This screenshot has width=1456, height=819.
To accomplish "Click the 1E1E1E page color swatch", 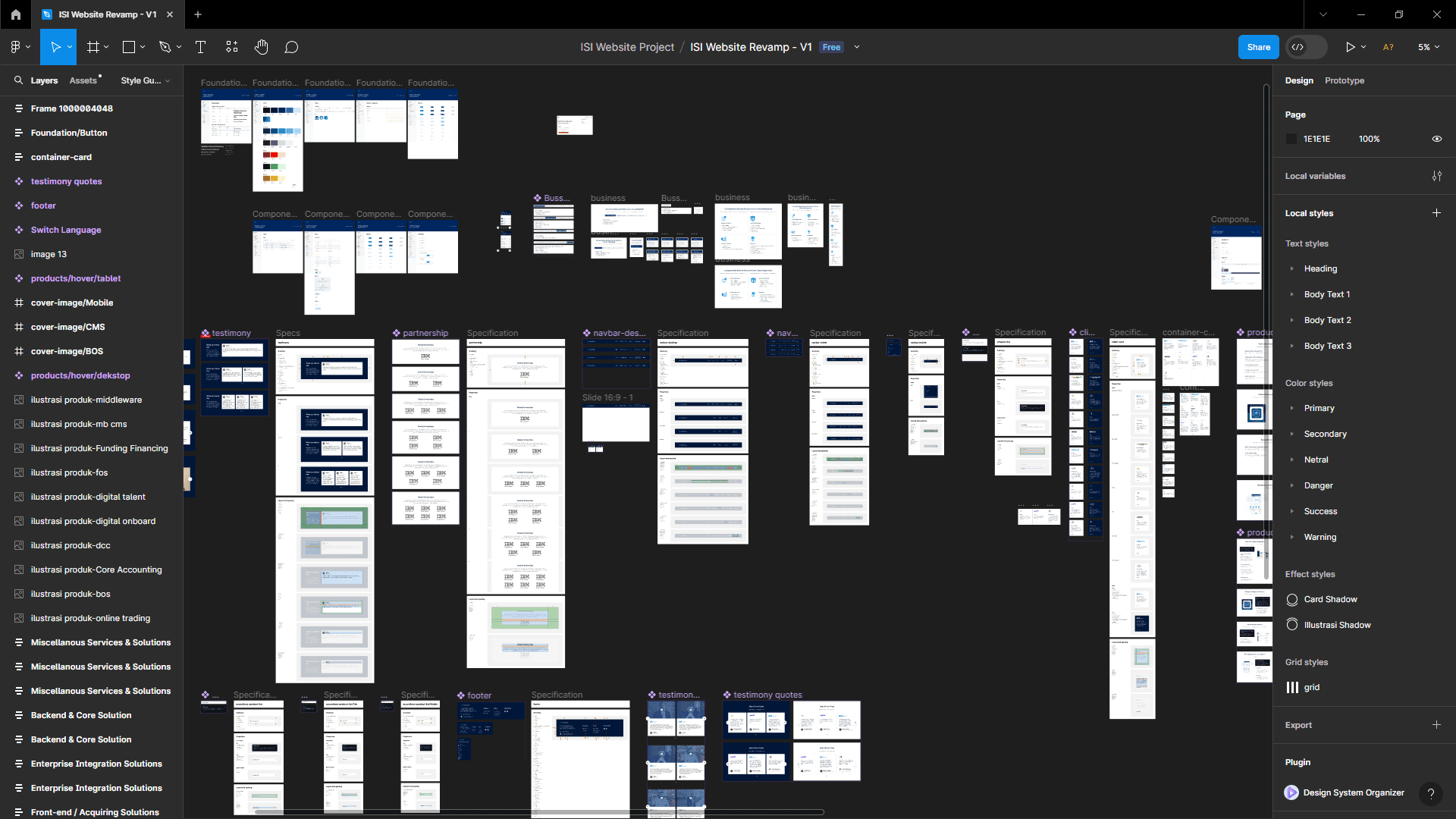I will point(1292,139).
